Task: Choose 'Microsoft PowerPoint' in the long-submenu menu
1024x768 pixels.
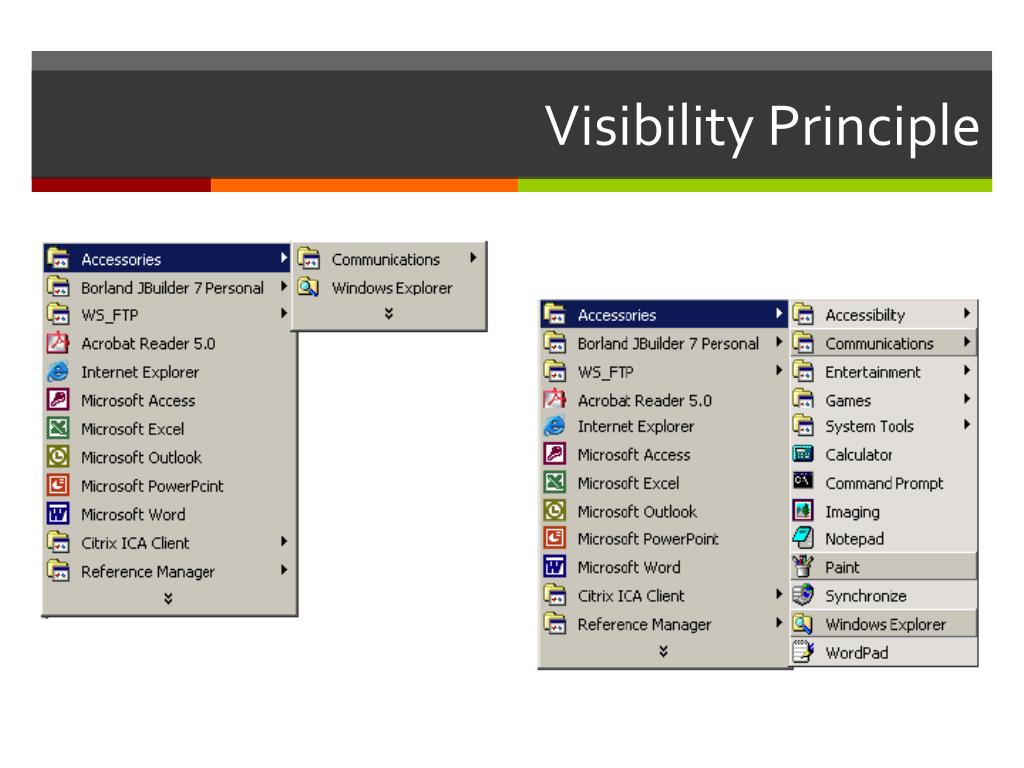Action: click(x=664, y=539)
